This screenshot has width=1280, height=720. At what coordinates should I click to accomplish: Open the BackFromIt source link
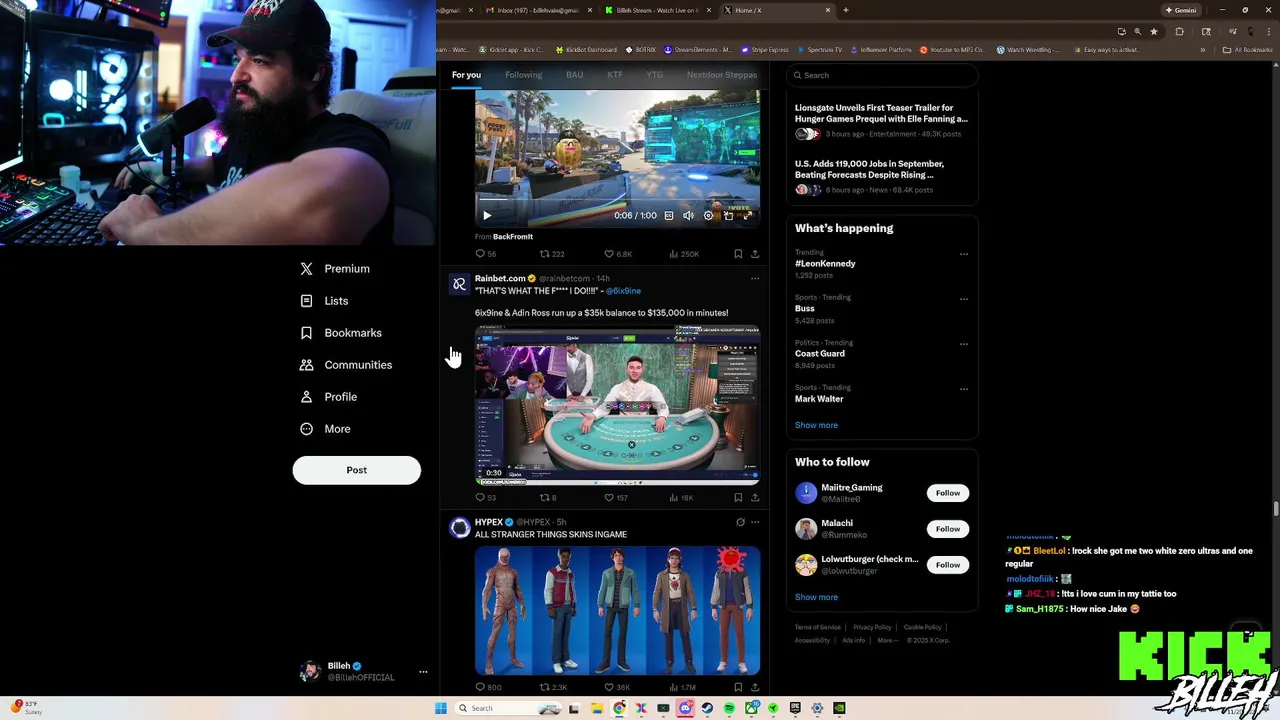[x=513, y=237]
